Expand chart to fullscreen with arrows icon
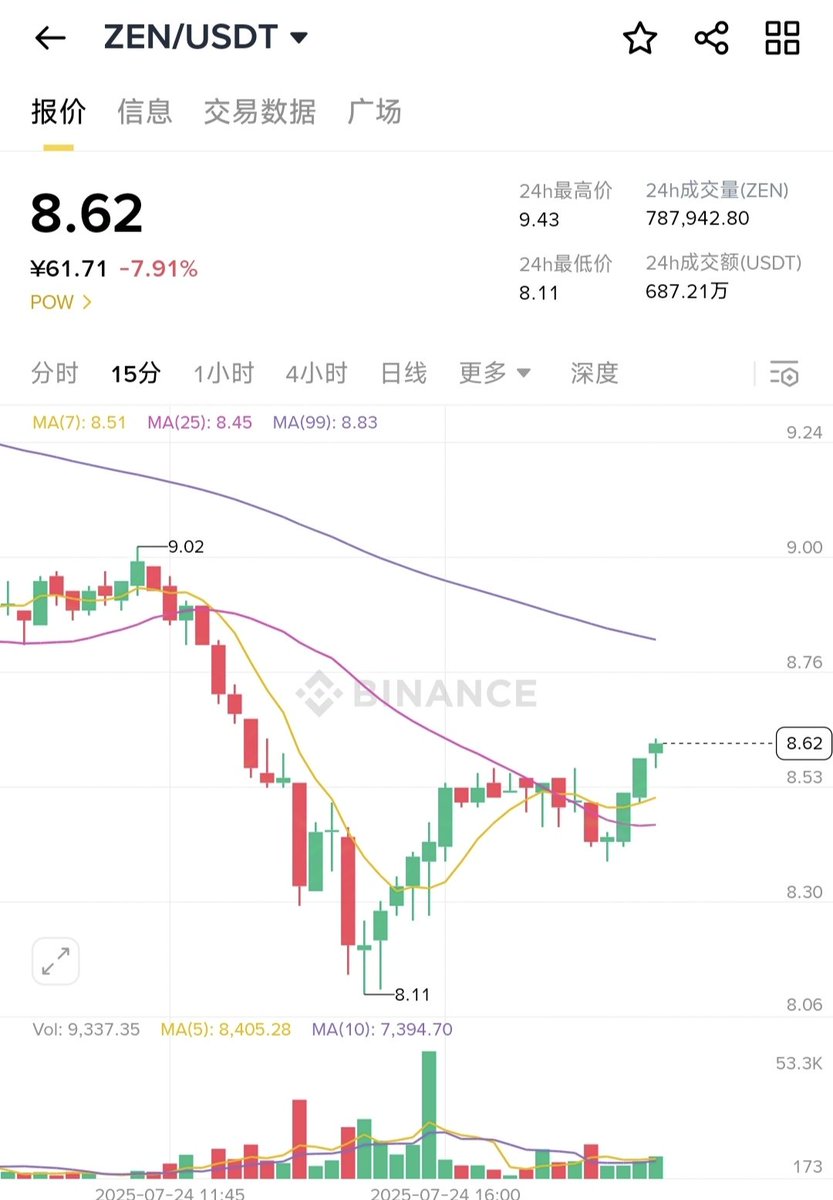Screen dimensions: 833x1200 click(55, 961)
